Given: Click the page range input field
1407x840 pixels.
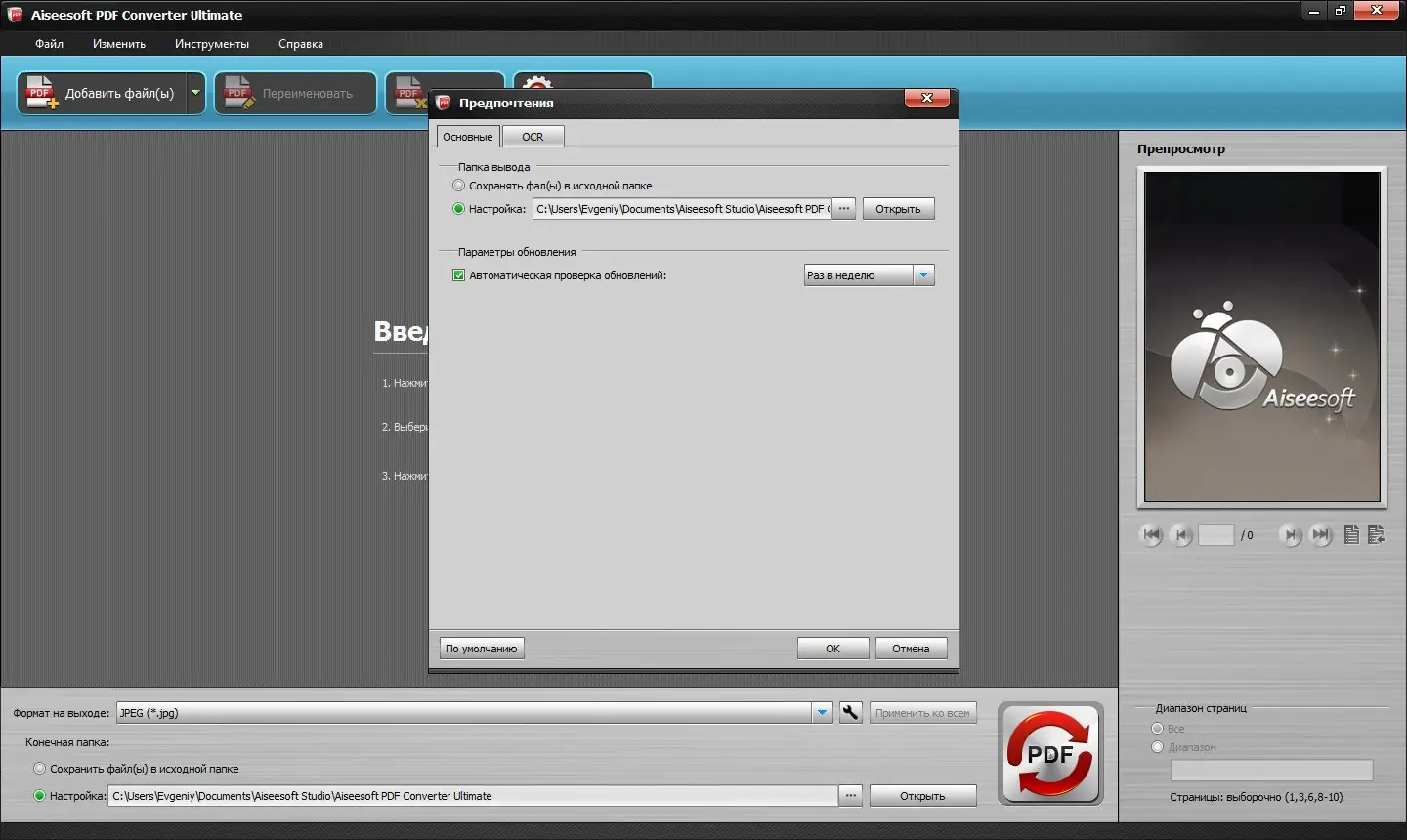Looking at the screenshot, I should coord(1271,771).
